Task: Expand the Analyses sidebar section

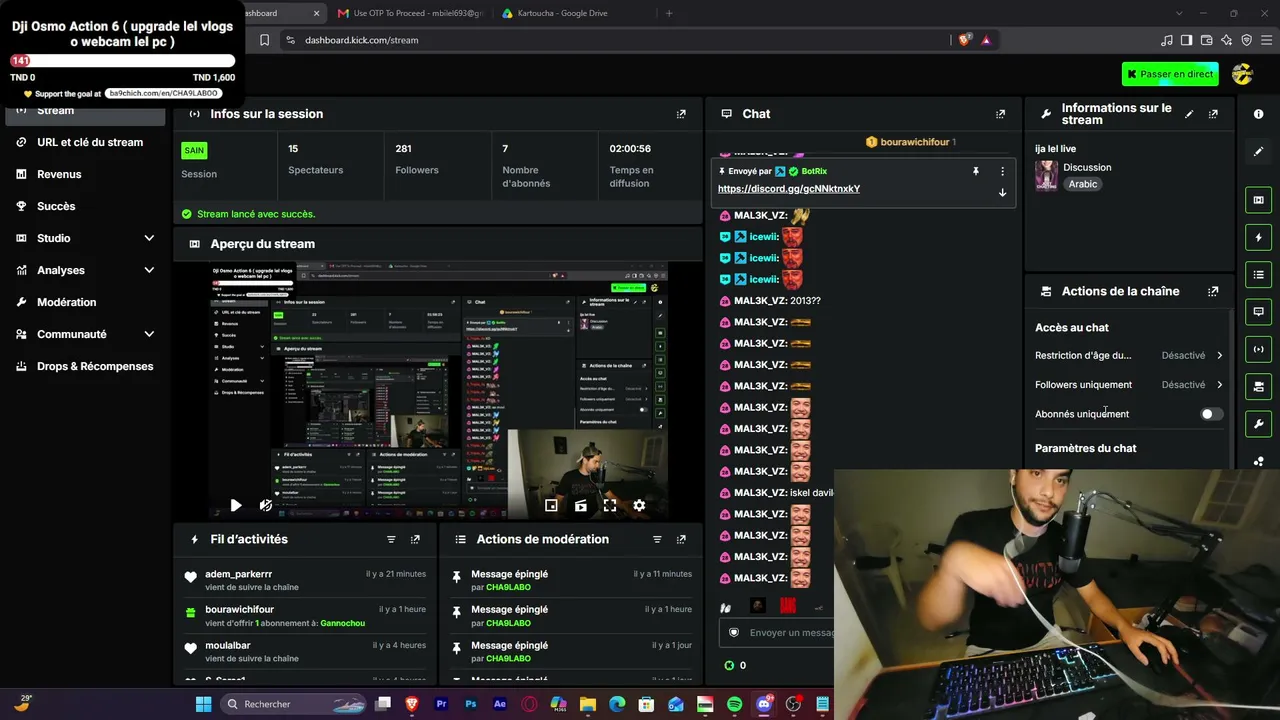Action: tap(149, 270)
